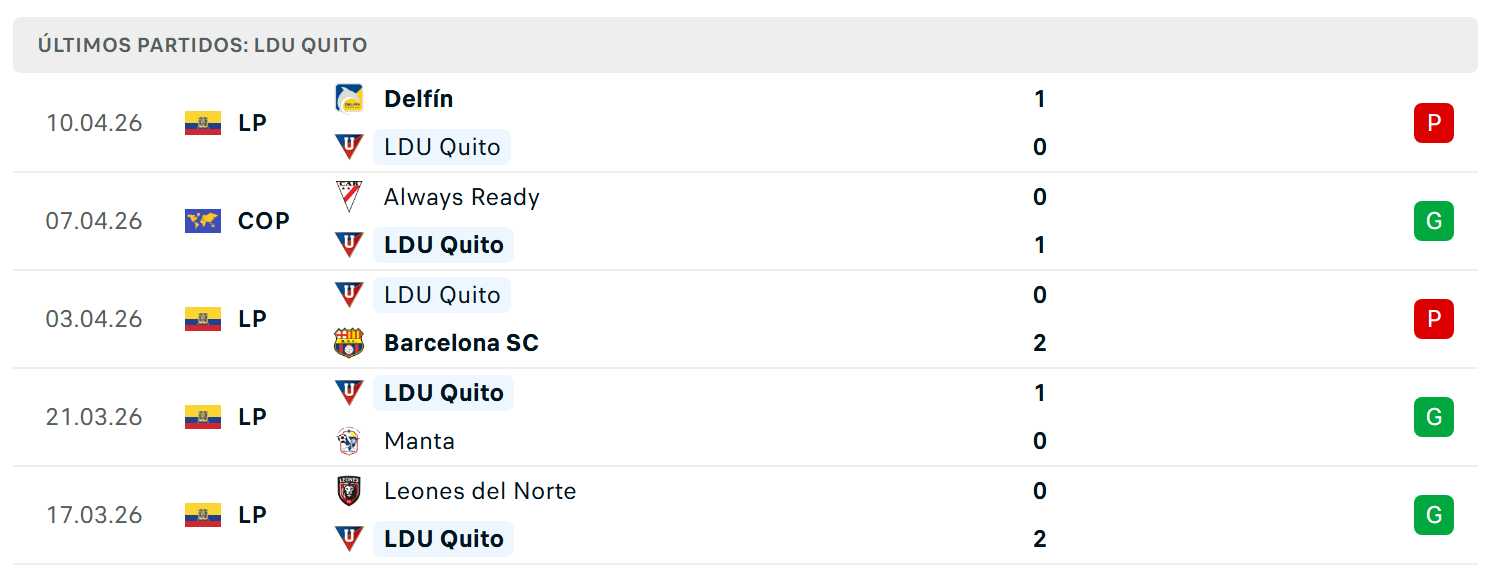This screenshot has width=1493, height=581.
Task: Open the Barcelona SC team link
Action: [x=461, y=343]
